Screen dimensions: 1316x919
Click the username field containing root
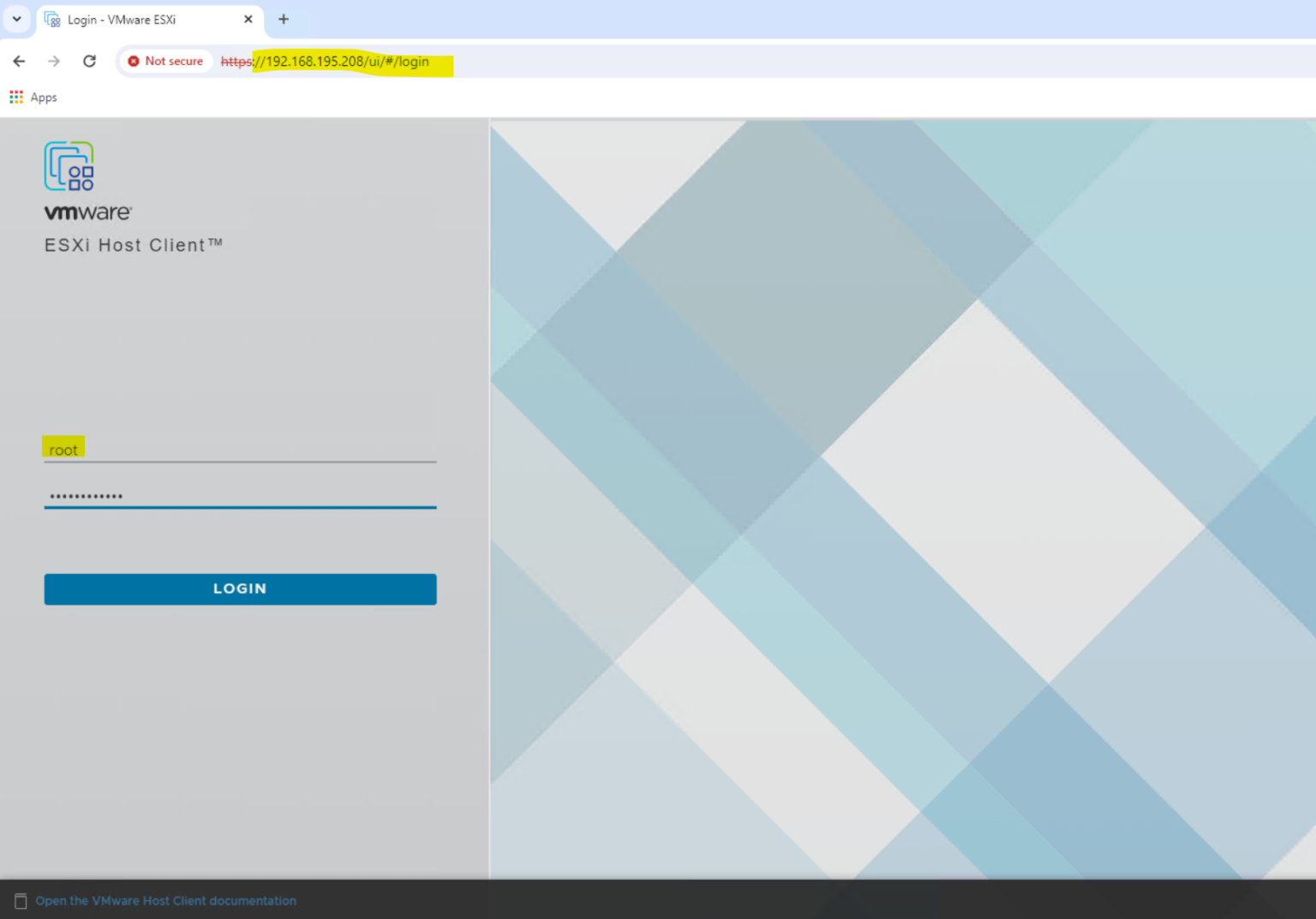point(240,449)
